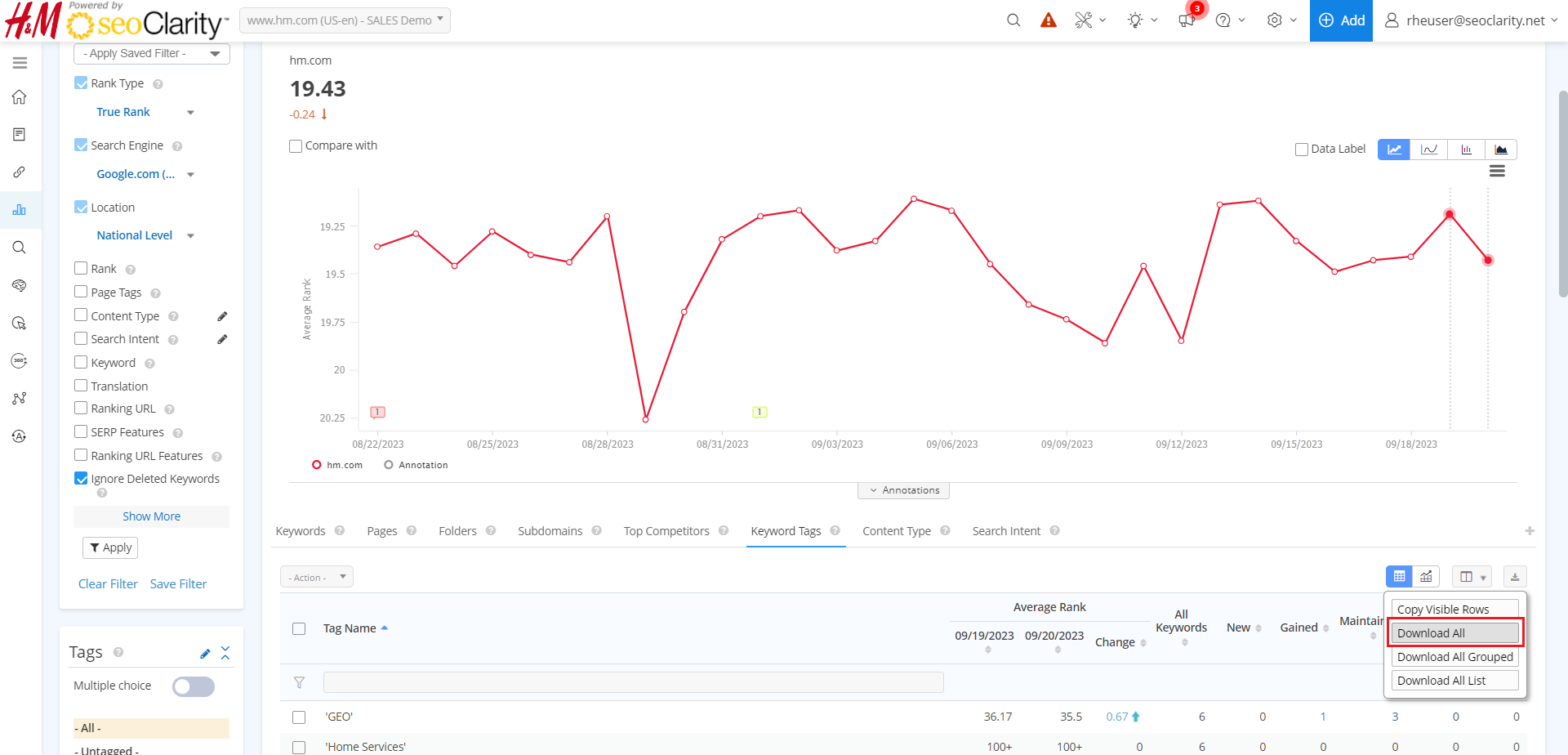Click the Tag Name filter input field
The image size is (1568, 755).
(633, 682)
